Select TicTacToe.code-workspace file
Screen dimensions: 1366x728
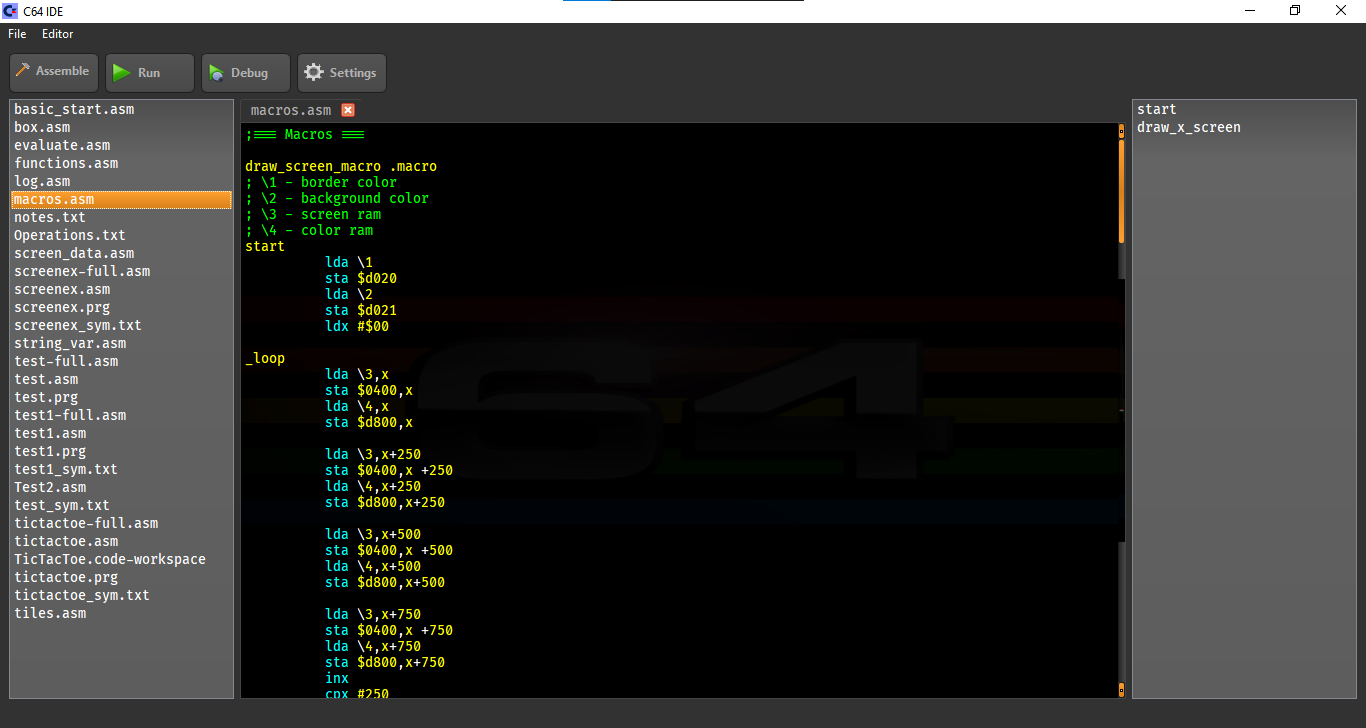click(110, 559)
